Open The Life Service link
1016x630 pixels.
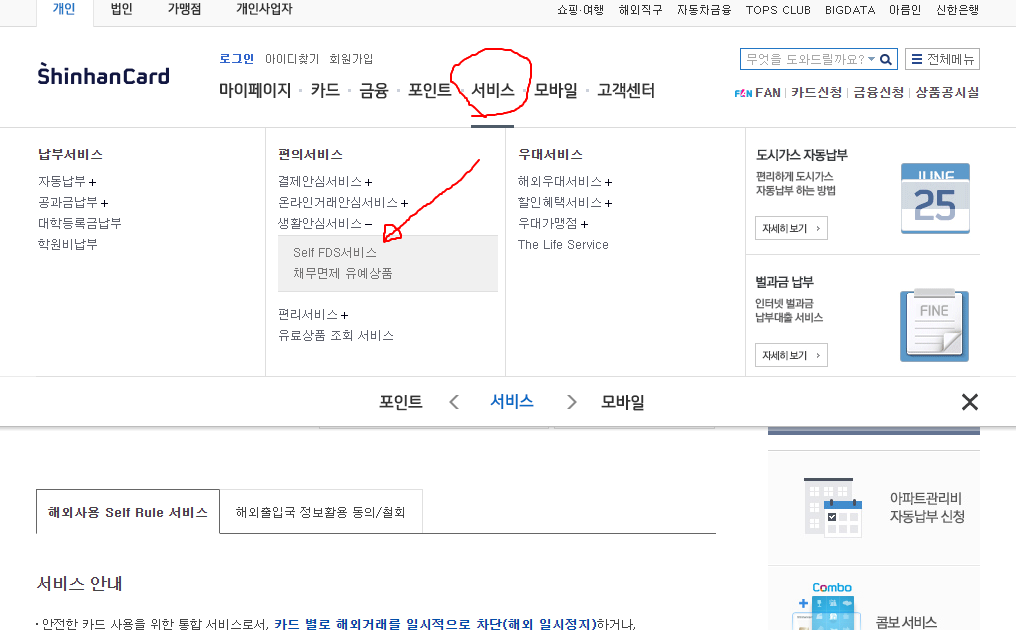(563, 244)
